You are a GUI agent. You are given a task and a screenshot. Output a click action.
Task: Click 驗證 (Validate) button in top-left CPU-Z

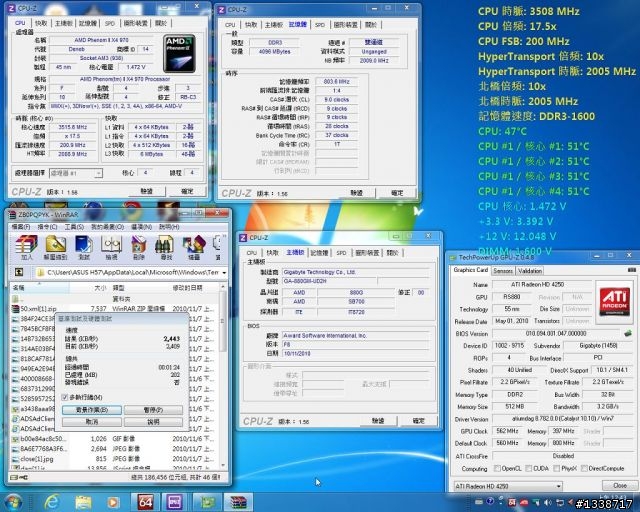[147, 191]
